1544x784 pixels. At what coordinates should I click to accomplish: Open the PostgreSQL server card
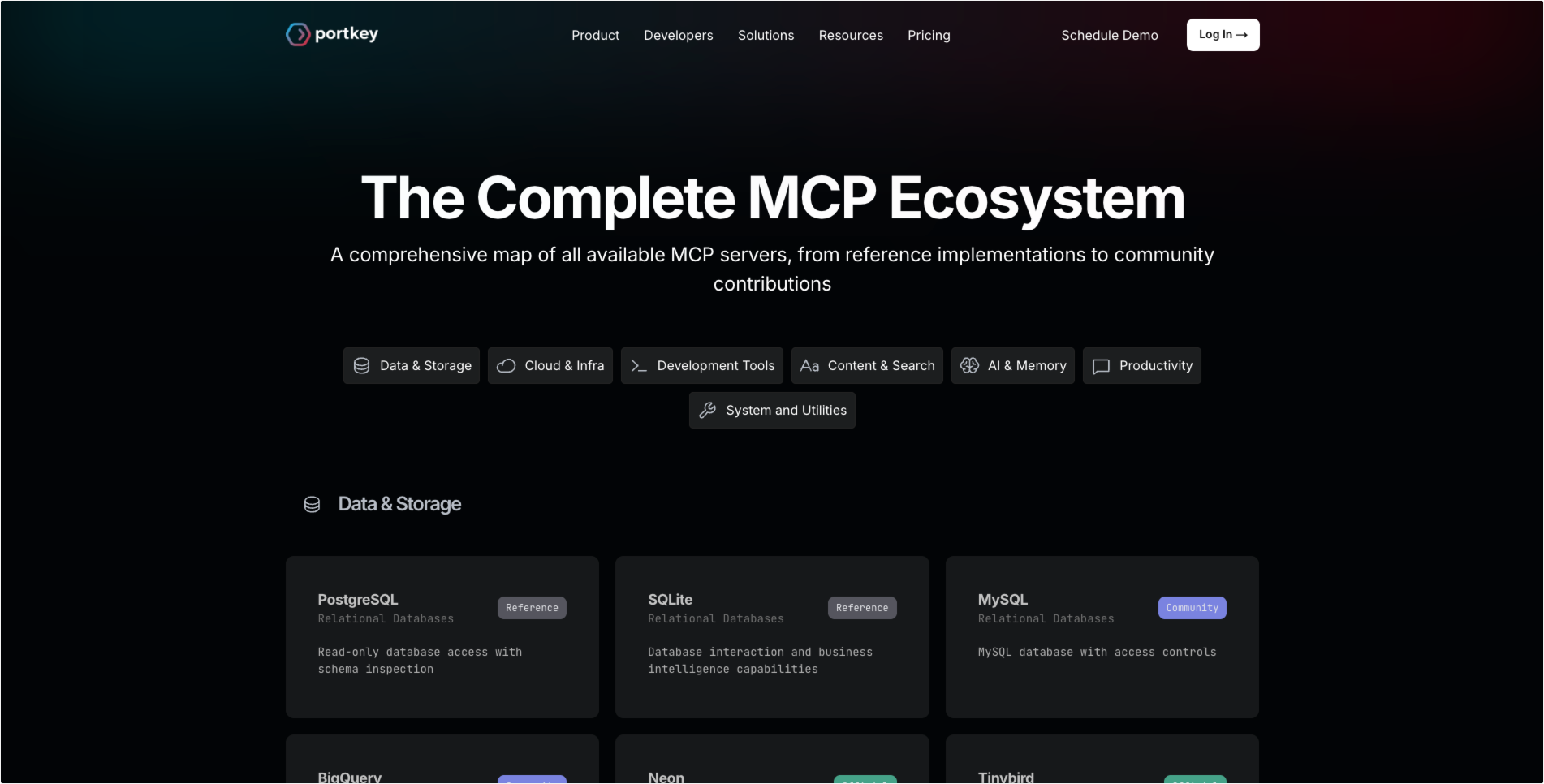[442, 637]
